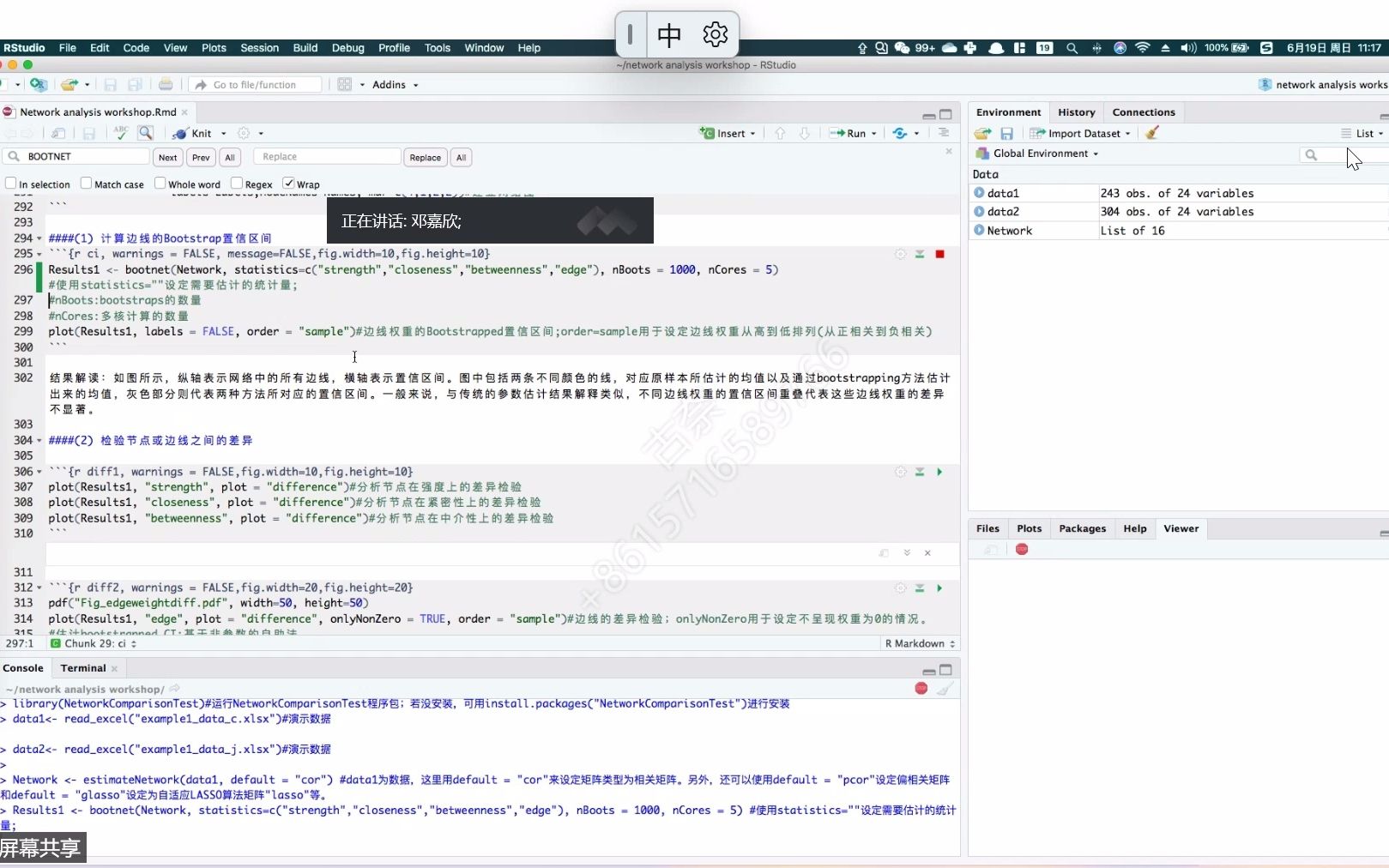Click the Prev find button

click(201, 157)
